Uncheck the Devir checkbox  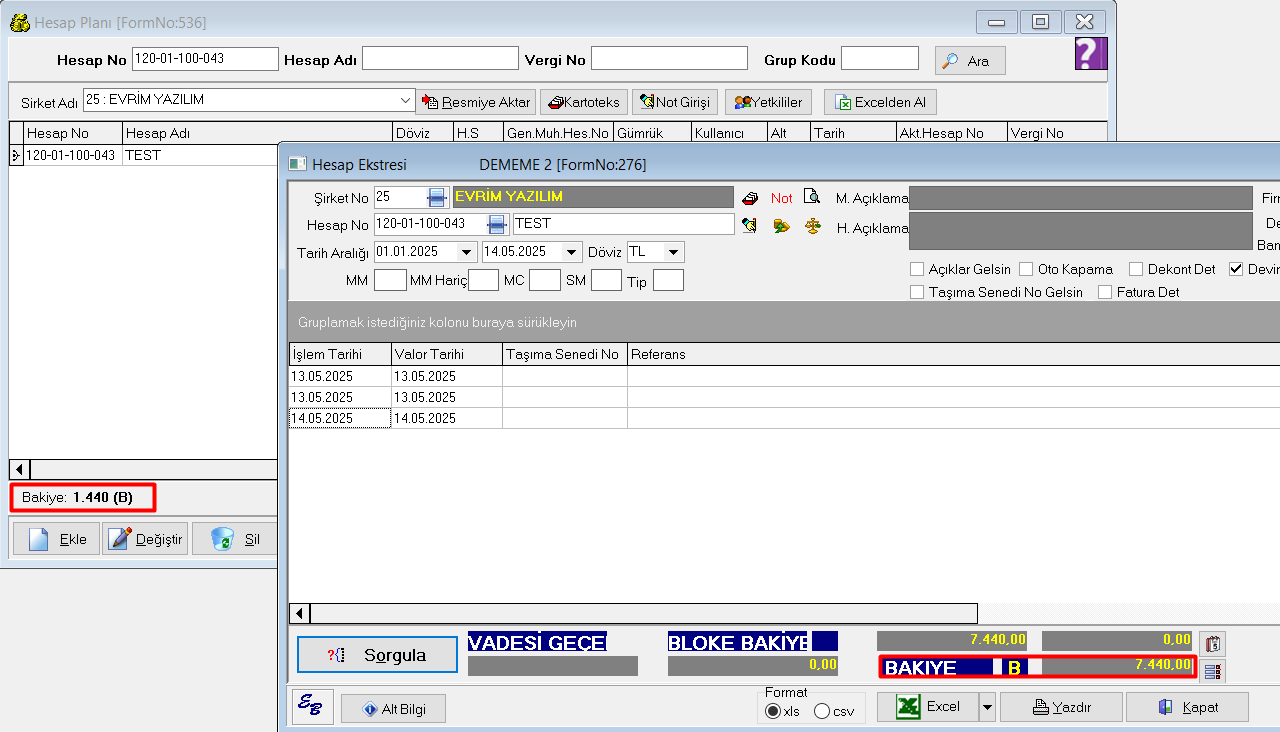(1236, 269)
